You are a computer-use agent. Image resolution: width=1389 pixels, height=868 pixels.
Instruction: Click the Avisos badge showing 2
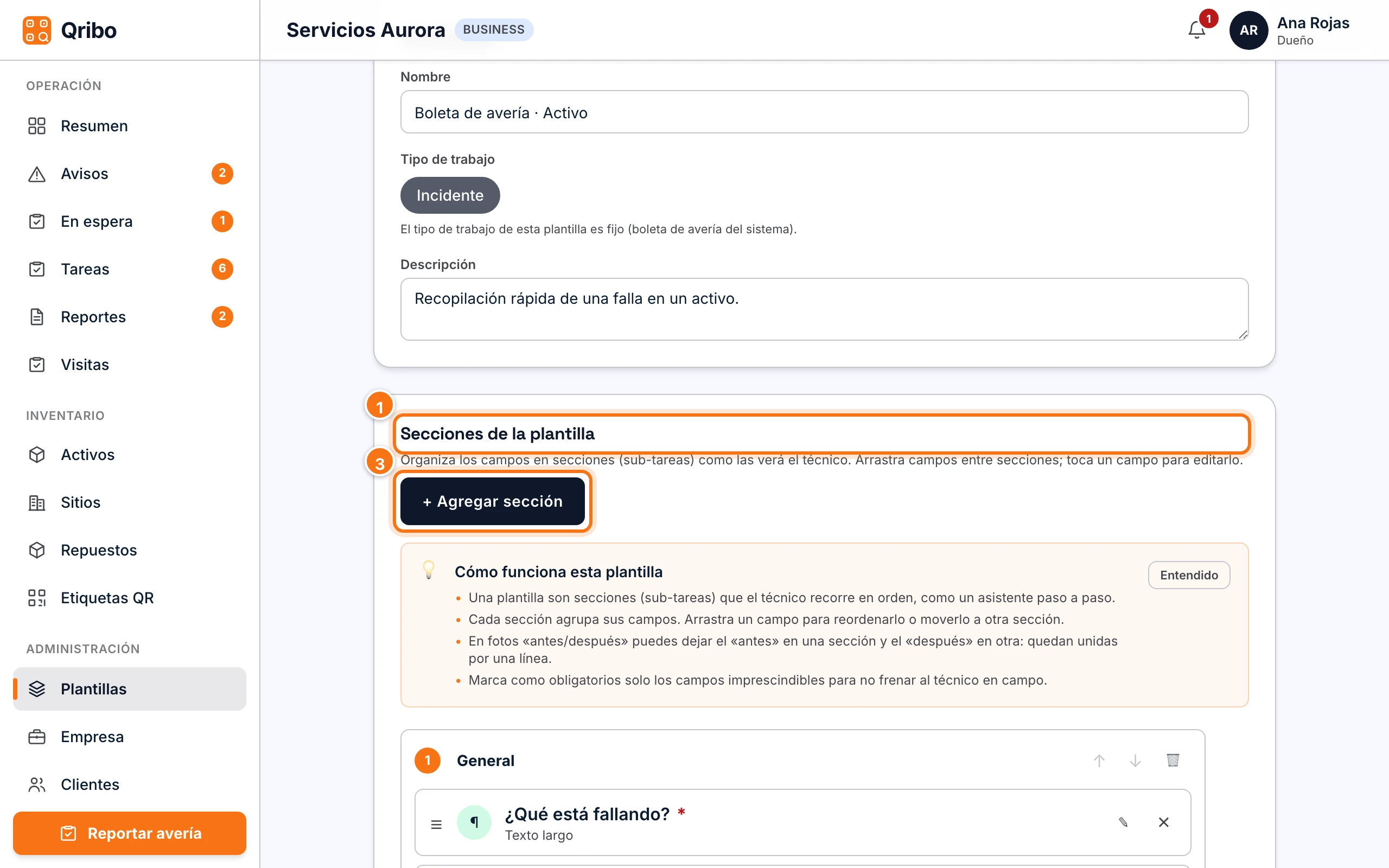[x=222, y=174]
